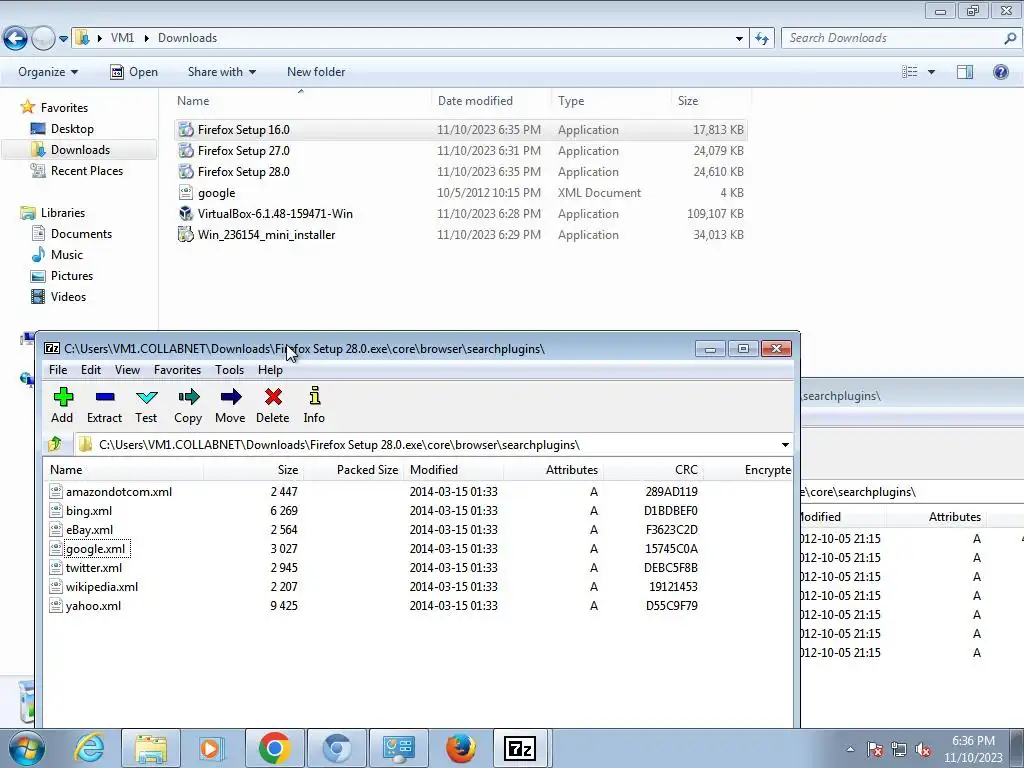1024x768 pixels.
Task: Open the View menu in 7-Zip
Action: [x=127, y=370]
